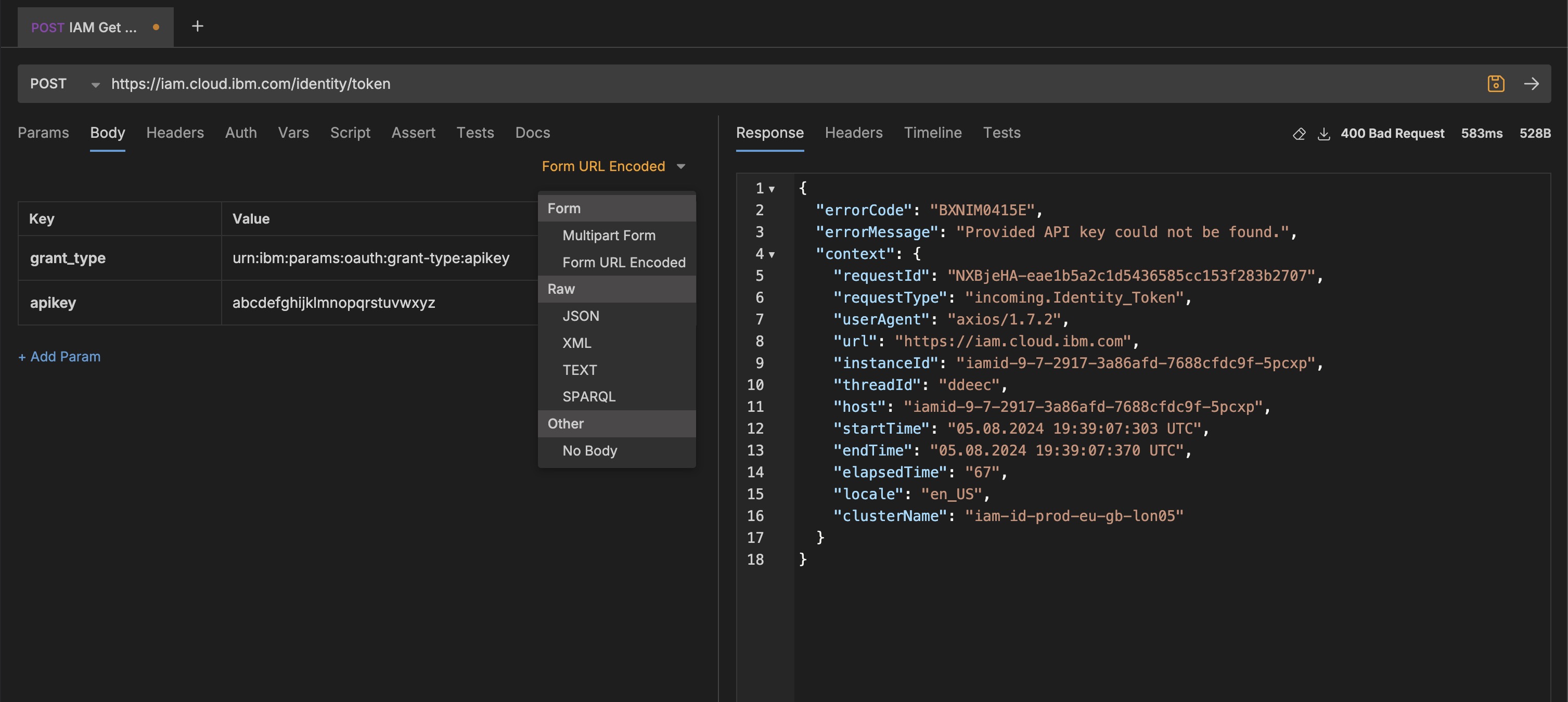Viewport: 1568px width, 702px height.
Task: Click the Key column header
Action: coord(120,219)
